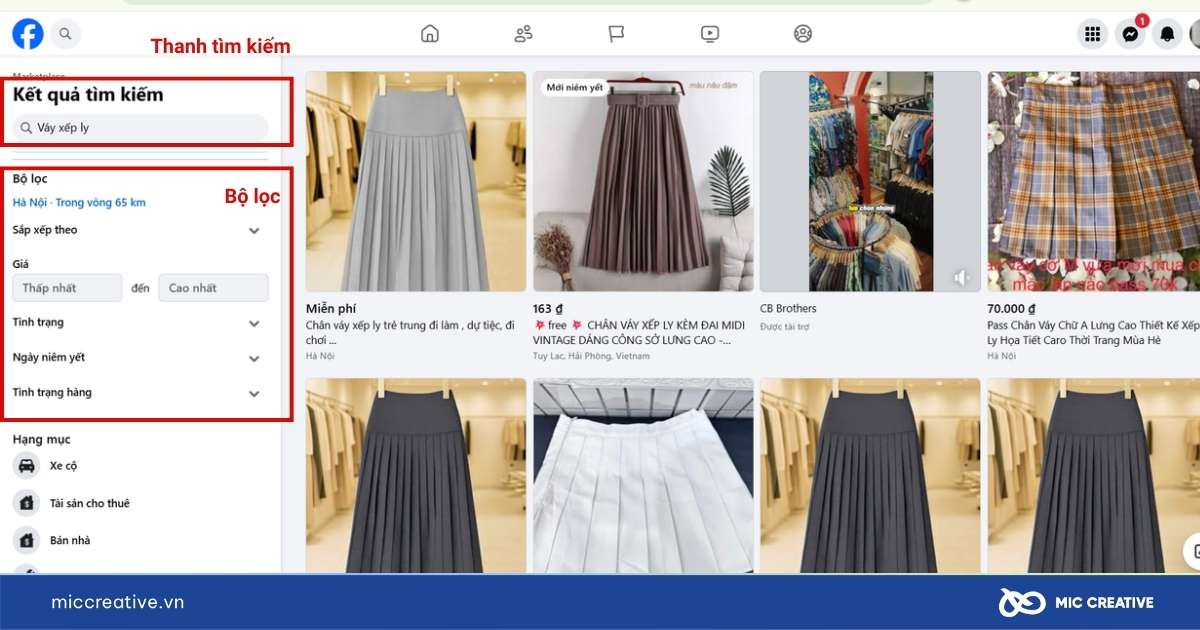This screenshot has width=1200, height=630.
Task: Click the Hạng mục section heading
Action: coord(41,439)
